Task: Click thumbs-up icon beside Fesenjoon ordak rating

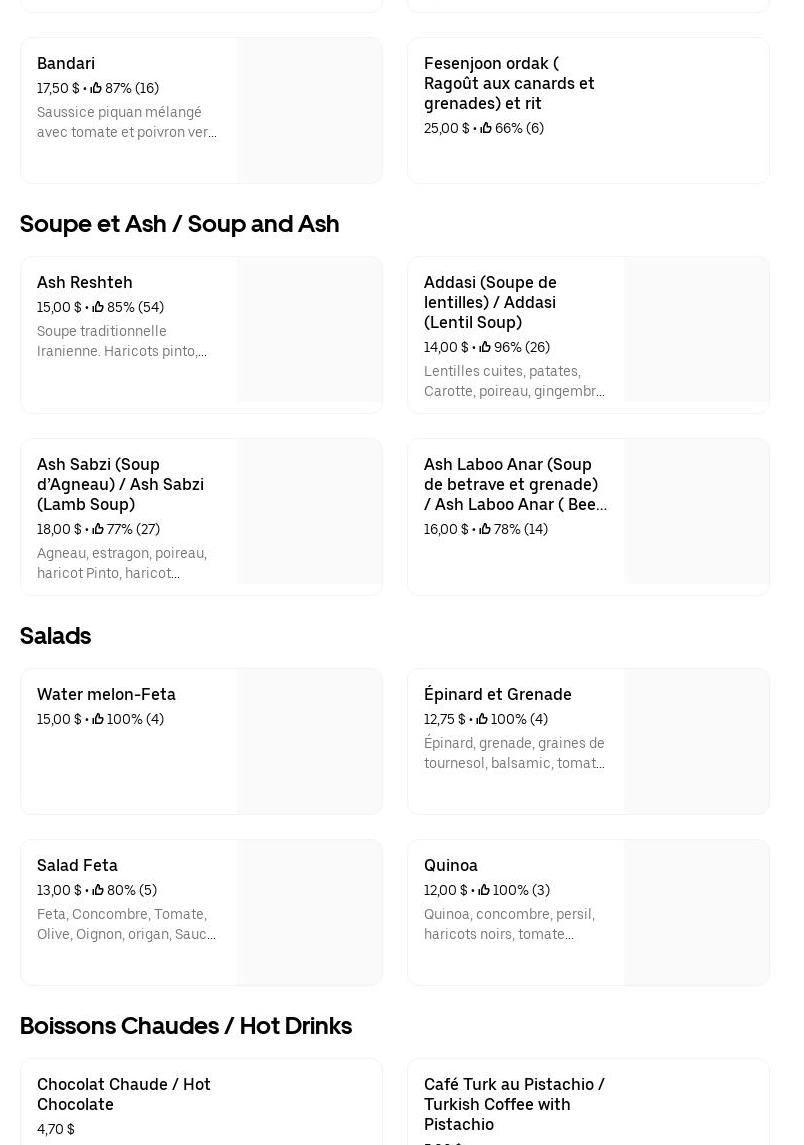Action: [485, 128]
